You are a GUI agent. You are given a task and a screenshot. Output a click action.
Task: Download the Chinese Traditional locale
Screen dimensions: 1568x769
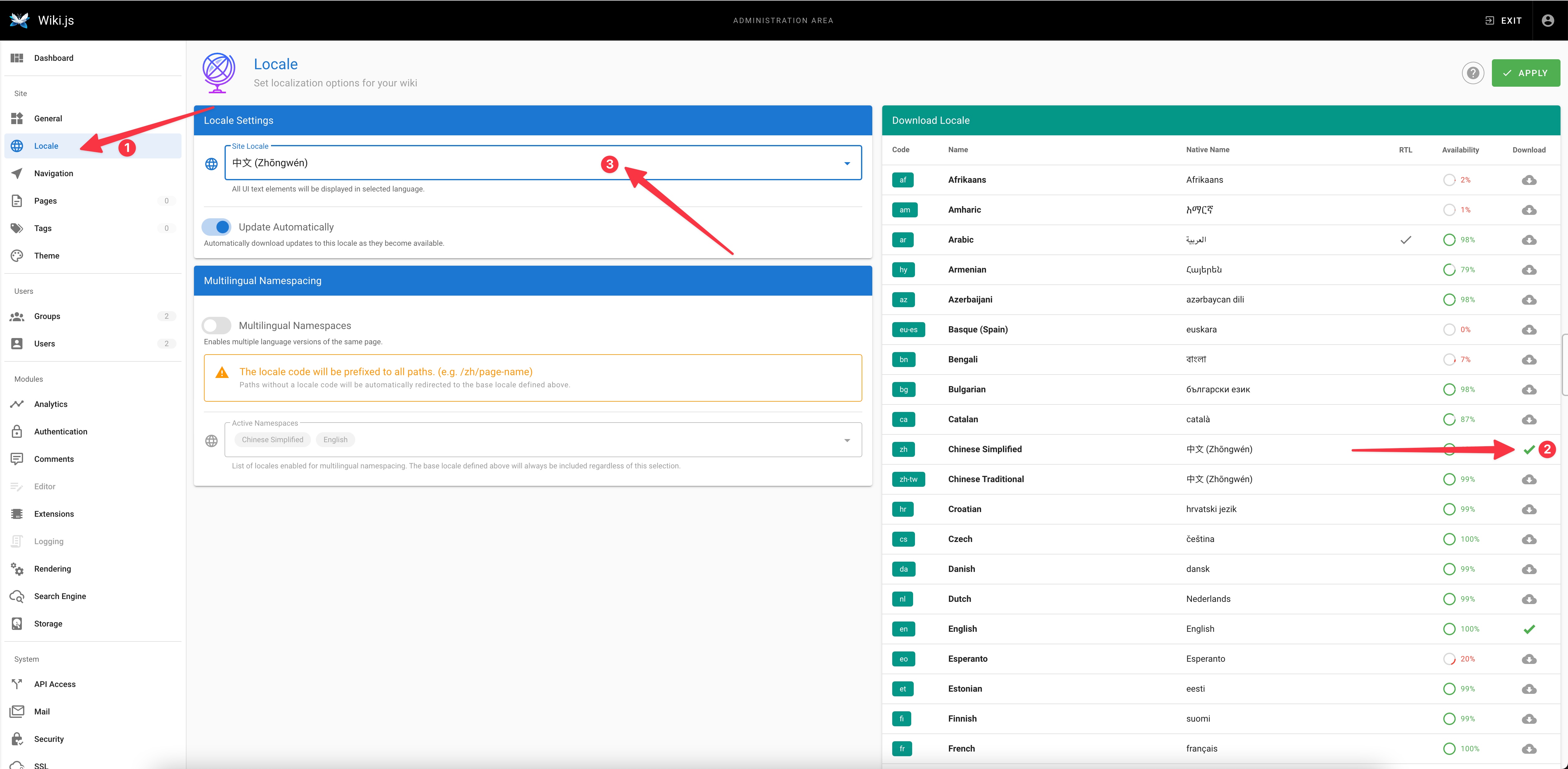(x=1529, y=479)
